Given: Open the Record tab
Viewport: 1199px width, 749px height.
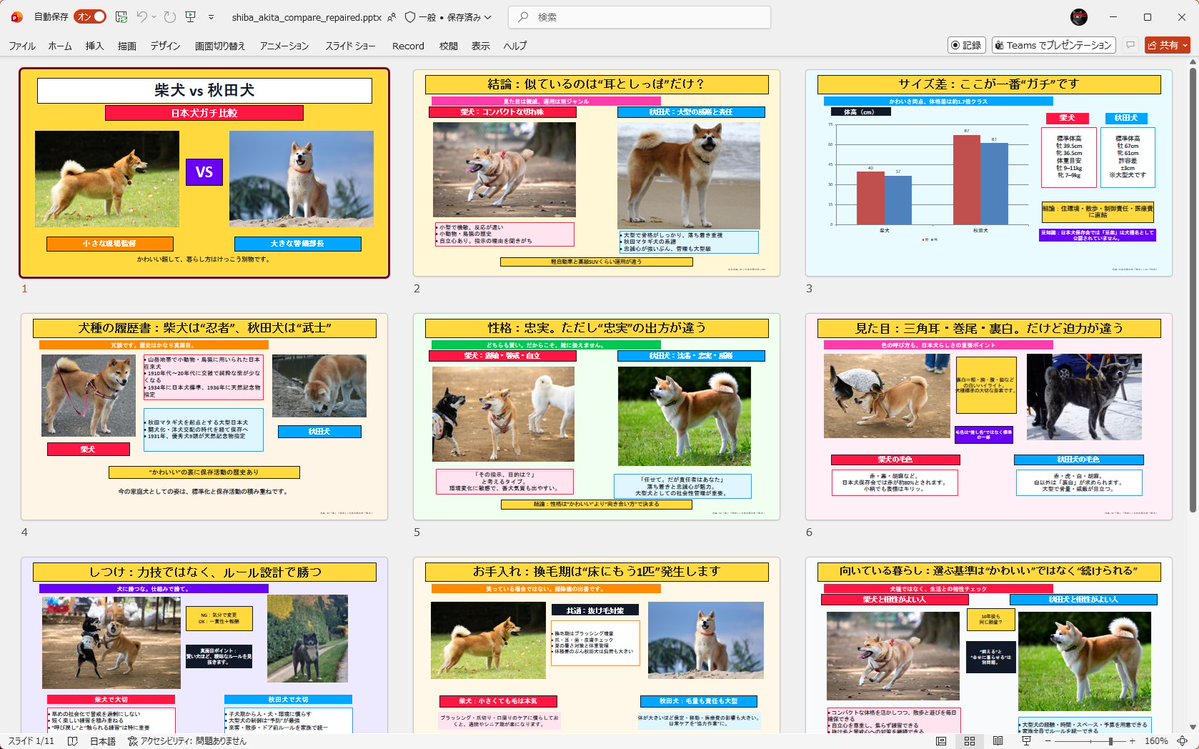Looking at the screenshot, I should coord(408,46).
